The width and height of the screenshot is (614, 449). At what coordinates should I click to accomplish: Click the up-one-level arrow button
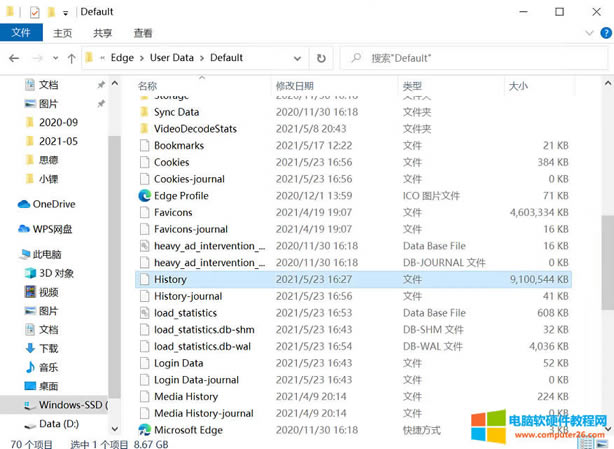click(x=71, y=58)
